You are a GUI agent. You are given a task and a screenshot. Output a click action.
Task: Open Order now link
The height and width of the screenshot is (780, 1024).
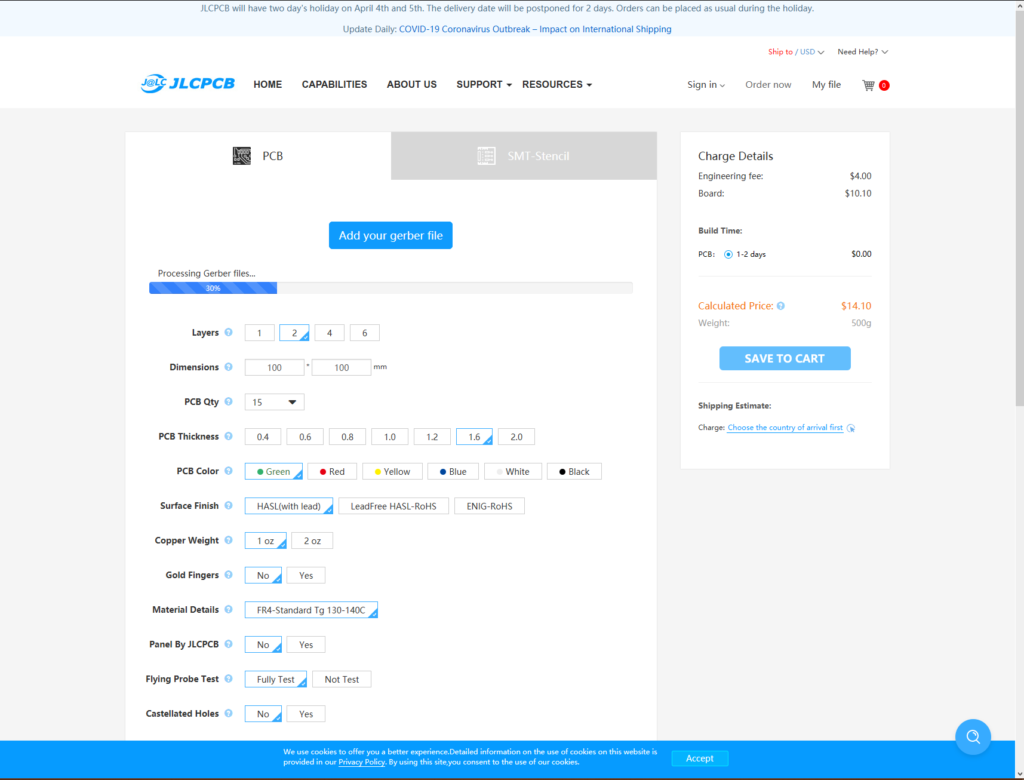click(x=768, y=85)
